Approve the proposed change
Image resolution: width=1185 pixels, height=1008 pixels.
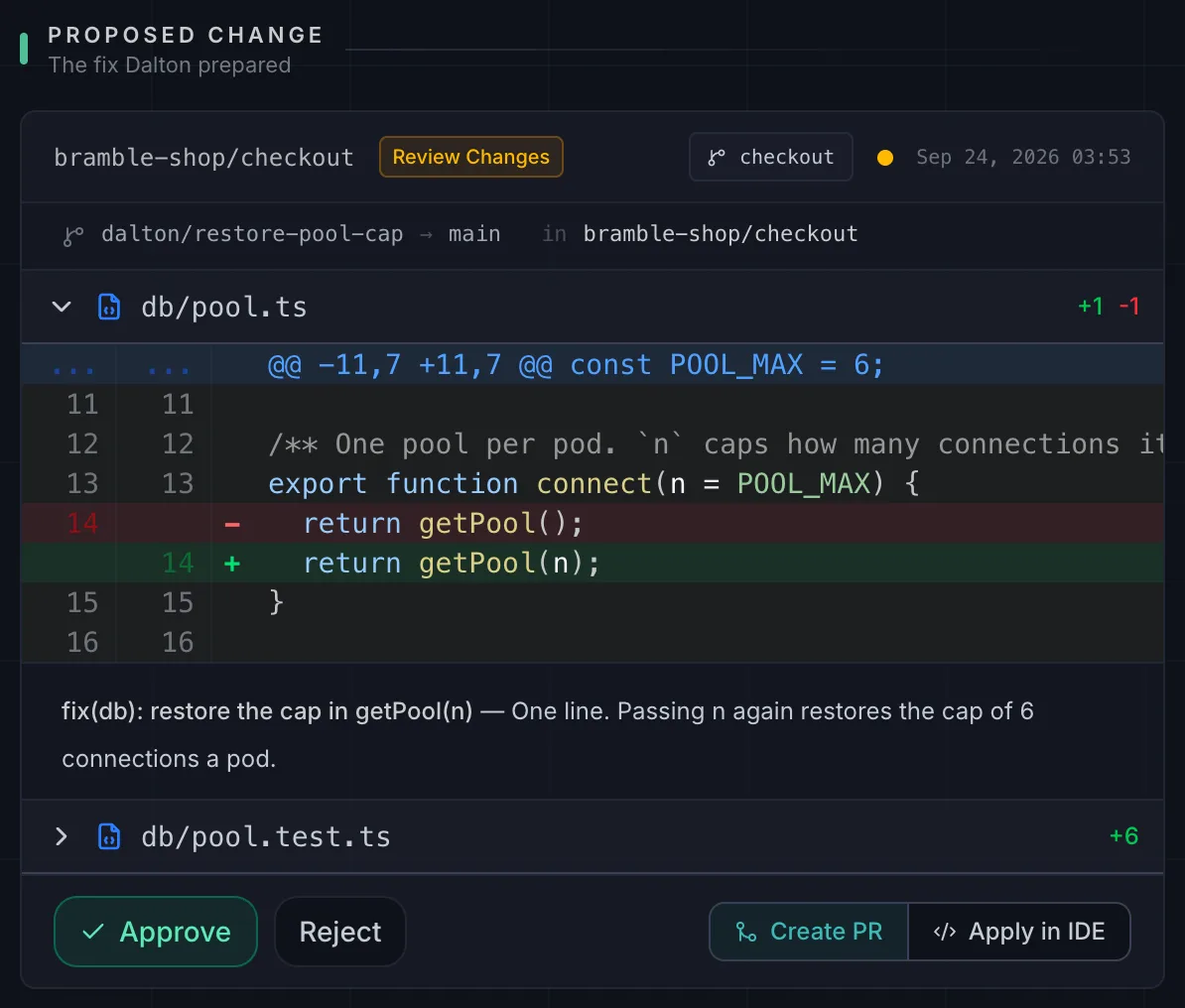click(x=156, y=931)
